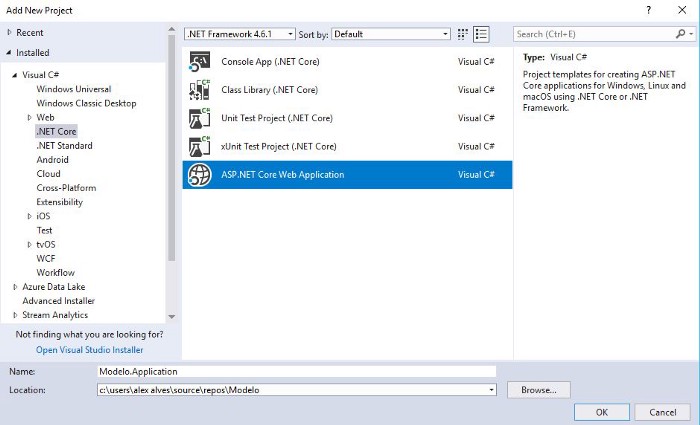
Task: Click the Cancel button
Action: [x=663, y=412]
